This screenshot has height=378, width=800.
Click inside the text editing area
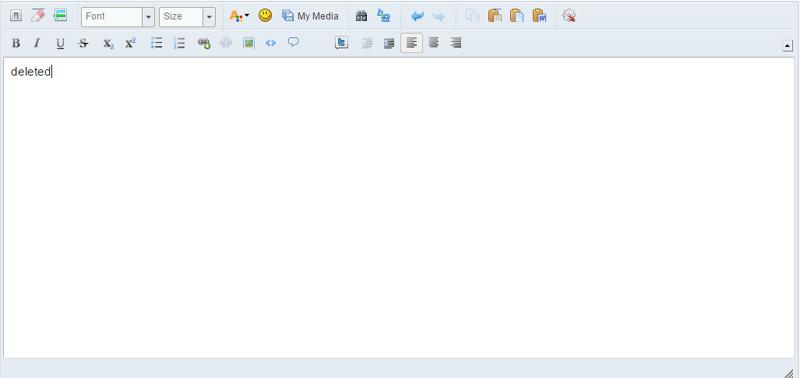(x=399, y=208)
